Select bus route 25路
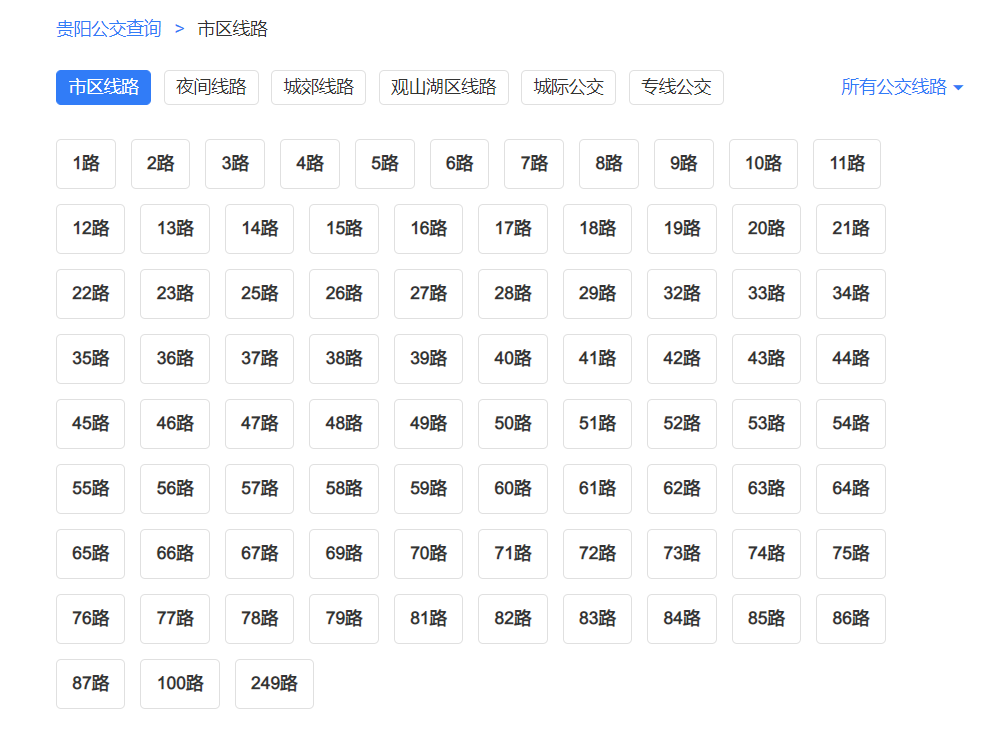The width and height of the screenshot is (986, 742). 259,294
